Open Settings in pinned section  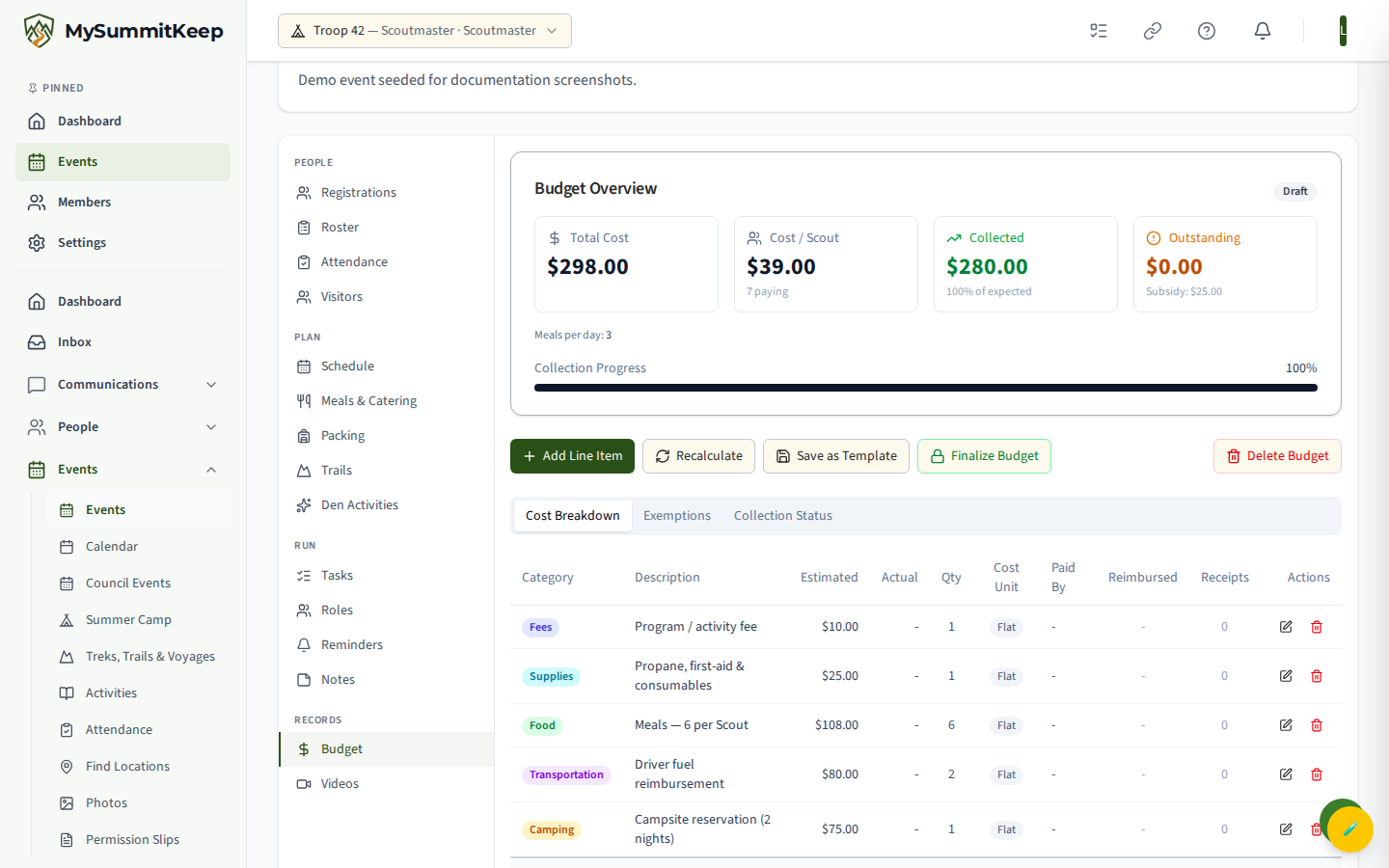pos(123,243)
